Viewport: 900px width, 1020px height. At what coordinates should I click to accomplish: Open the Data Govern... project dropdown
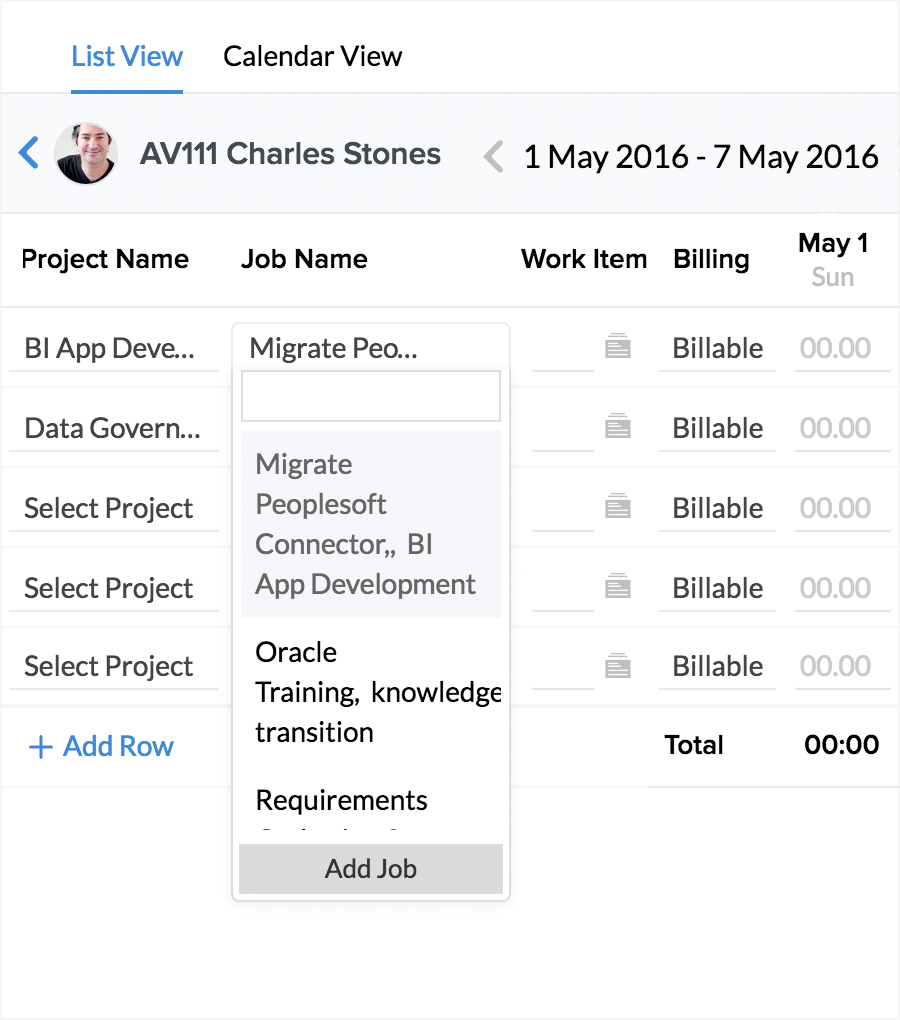click(114, 429)
